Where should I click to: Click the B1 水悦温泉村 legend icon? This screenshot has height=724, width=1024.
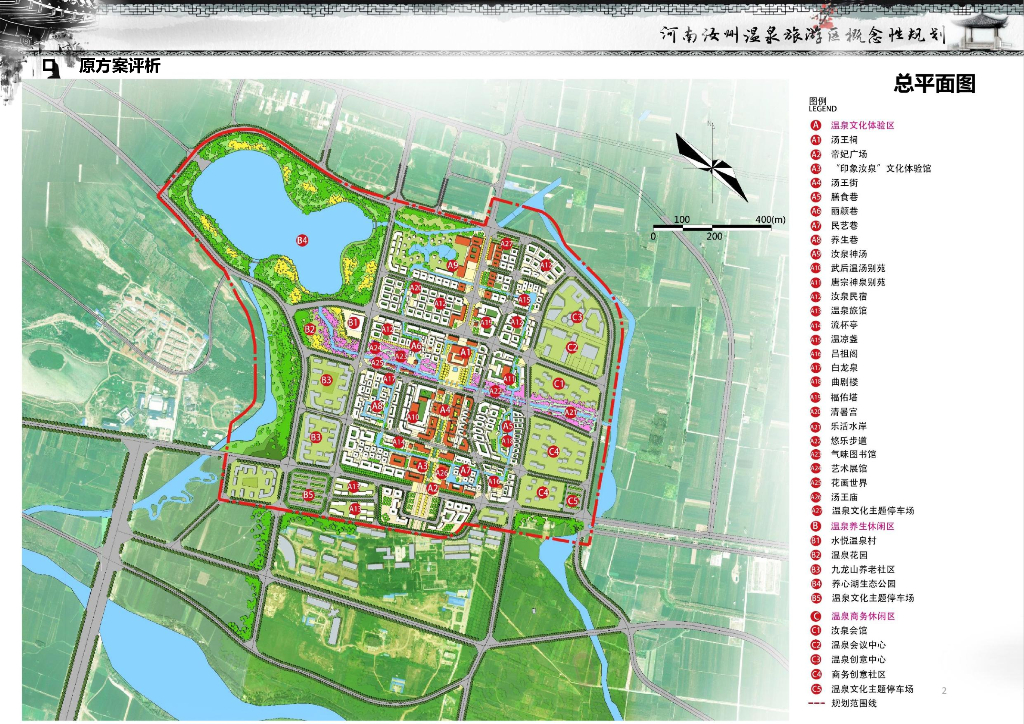[x=816, y=541]
